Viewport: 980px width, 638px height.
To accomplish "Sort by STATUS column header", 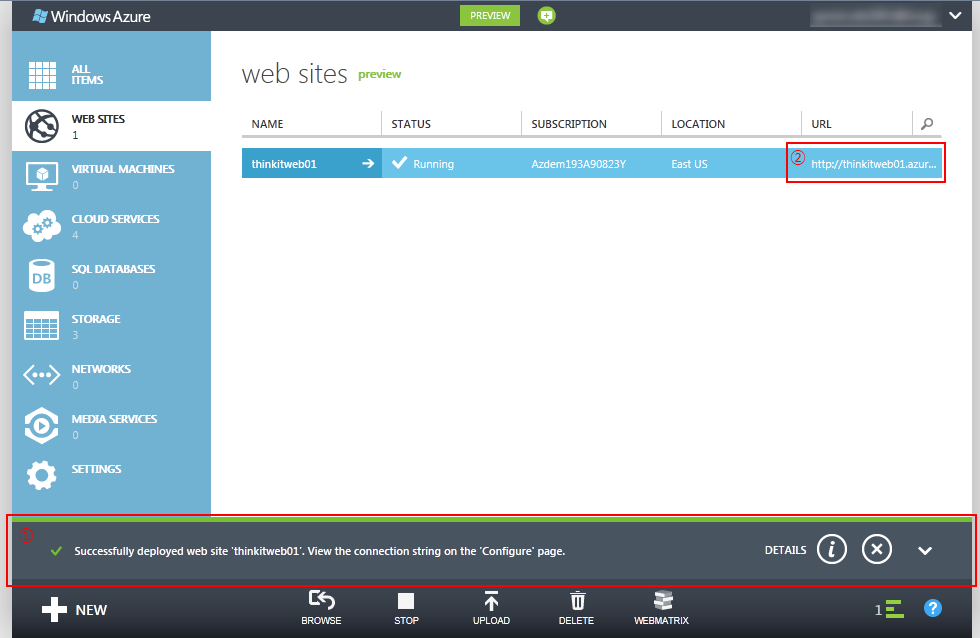I will point(411,124).
